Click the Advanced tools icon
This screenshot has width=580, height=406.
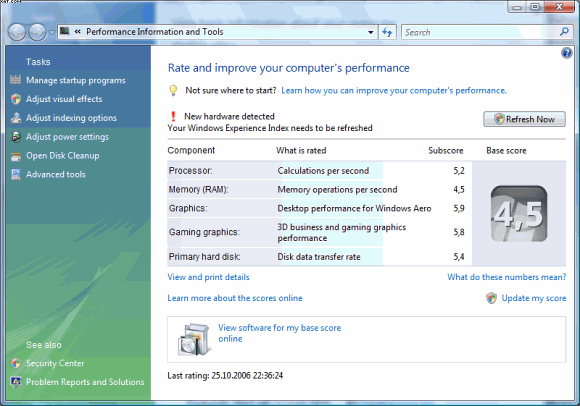(x=16, y=174)
